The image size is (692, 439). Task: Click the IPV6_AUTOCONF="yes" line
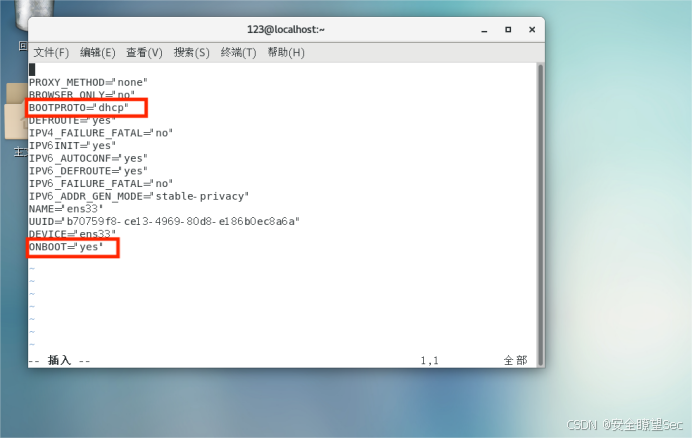click(88, 158)
